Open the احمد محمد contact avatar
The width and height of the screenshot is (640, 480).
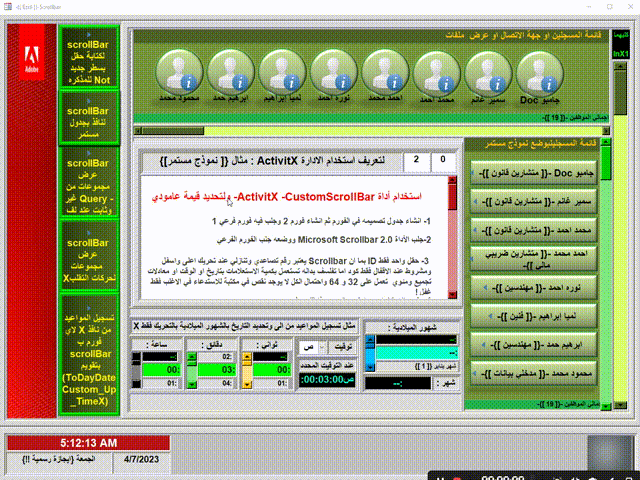tap(385, 73)
